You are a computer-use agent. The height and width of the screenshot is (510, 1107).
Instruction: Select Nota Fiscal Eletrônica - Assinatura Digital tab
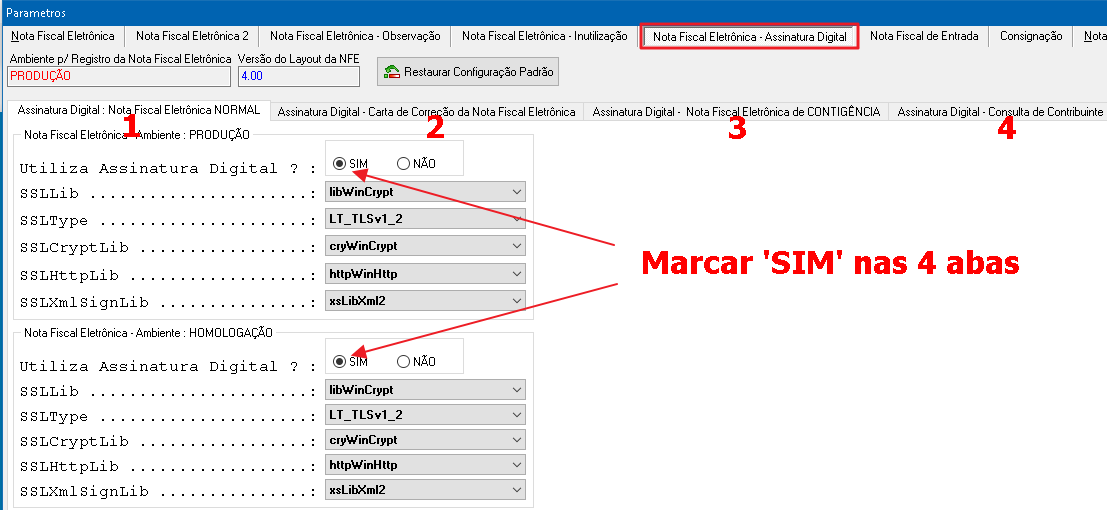click(749, 37)
